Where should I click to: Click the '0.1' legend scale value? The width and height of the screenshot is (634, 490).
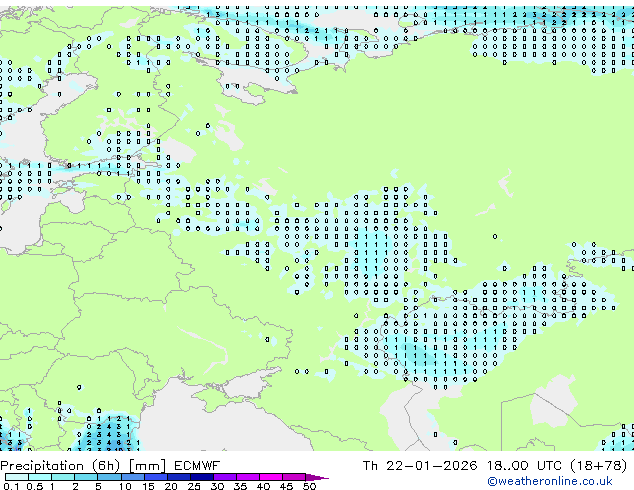coord(11,486)
